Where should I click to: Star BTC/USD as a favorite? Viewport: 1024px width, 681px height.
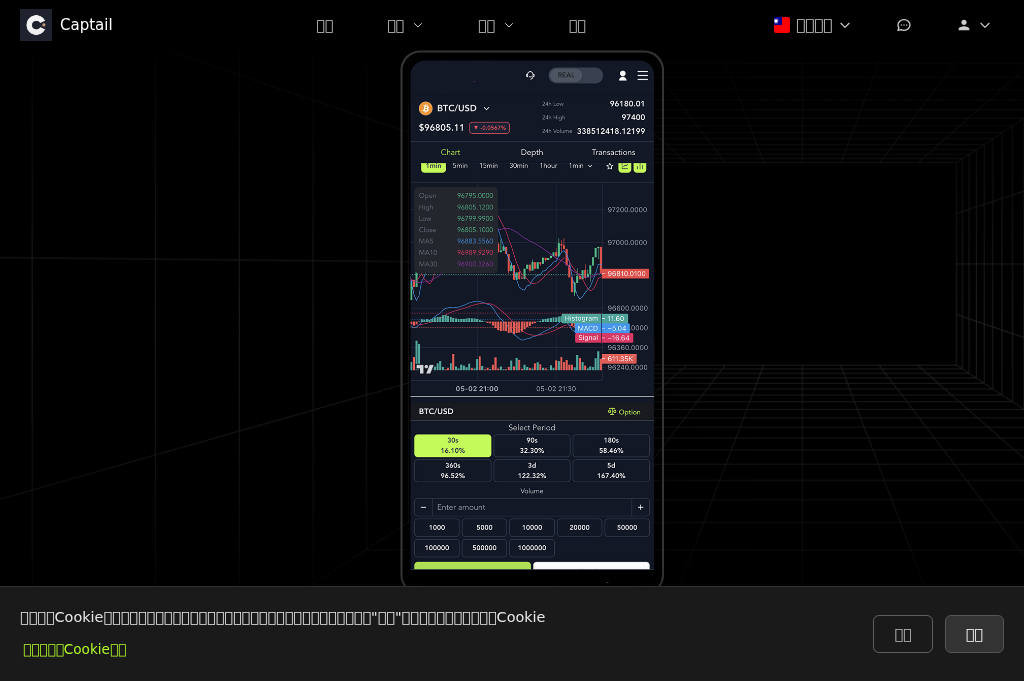coord(609,166)
